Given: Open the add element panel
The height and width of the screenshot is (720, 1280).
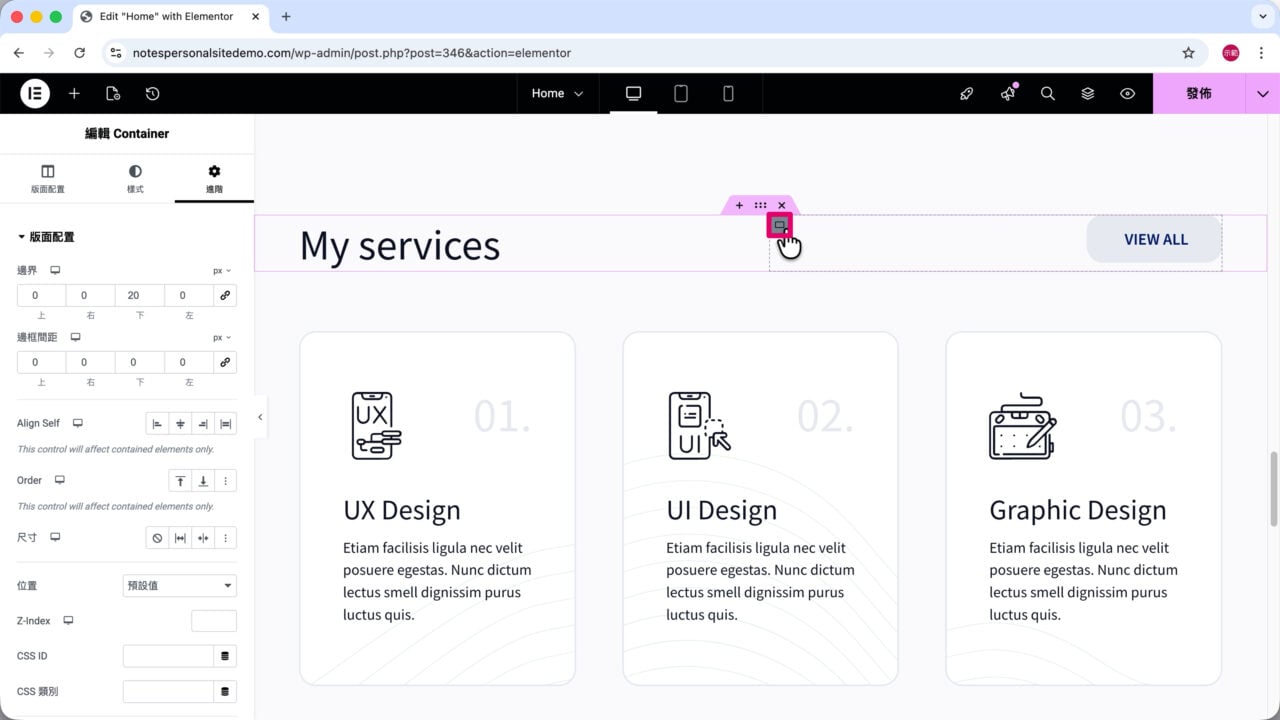Looking at the screenshot, I should click(x=74, y=93).
